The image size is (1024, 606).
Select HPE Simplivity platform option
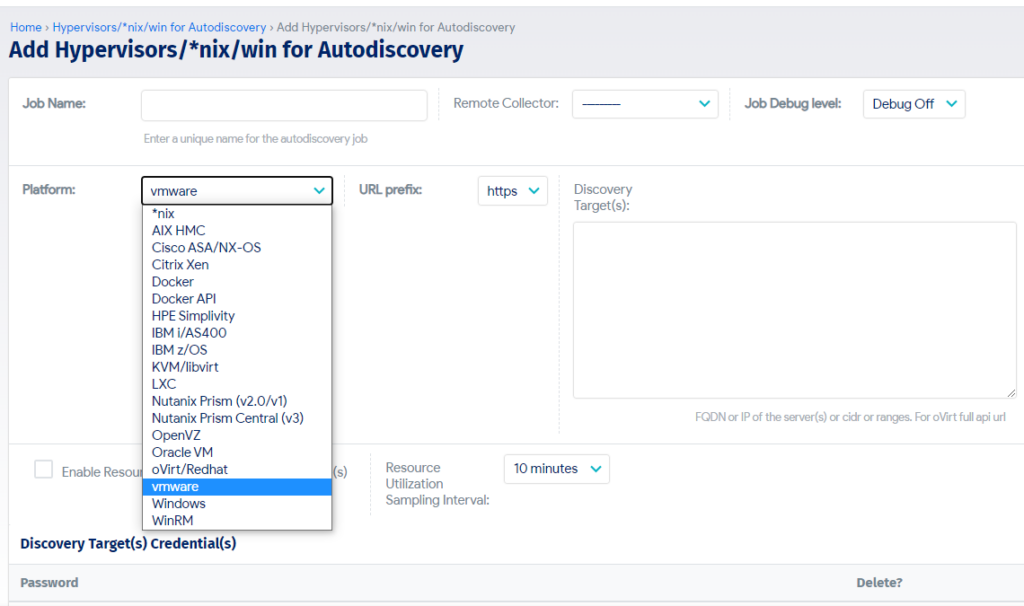click(237, 315)
